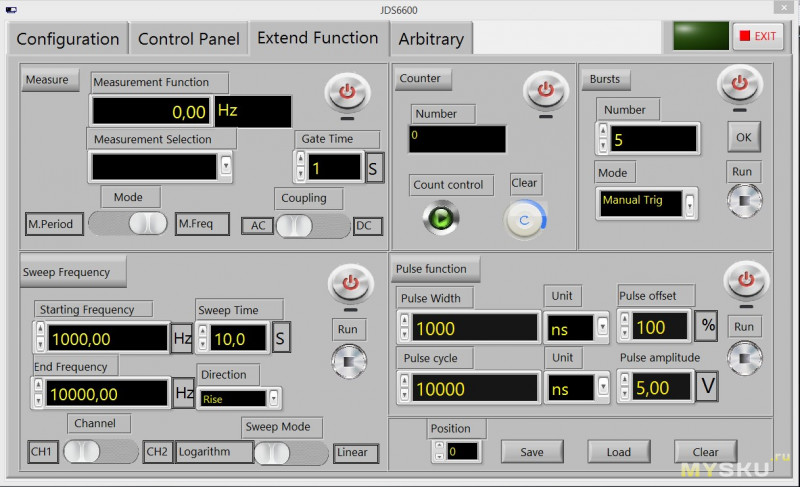Image resolution: width=800 pixels, height=487 pixels.
Task: Click the red EXIT button
Action: point(758,36)
